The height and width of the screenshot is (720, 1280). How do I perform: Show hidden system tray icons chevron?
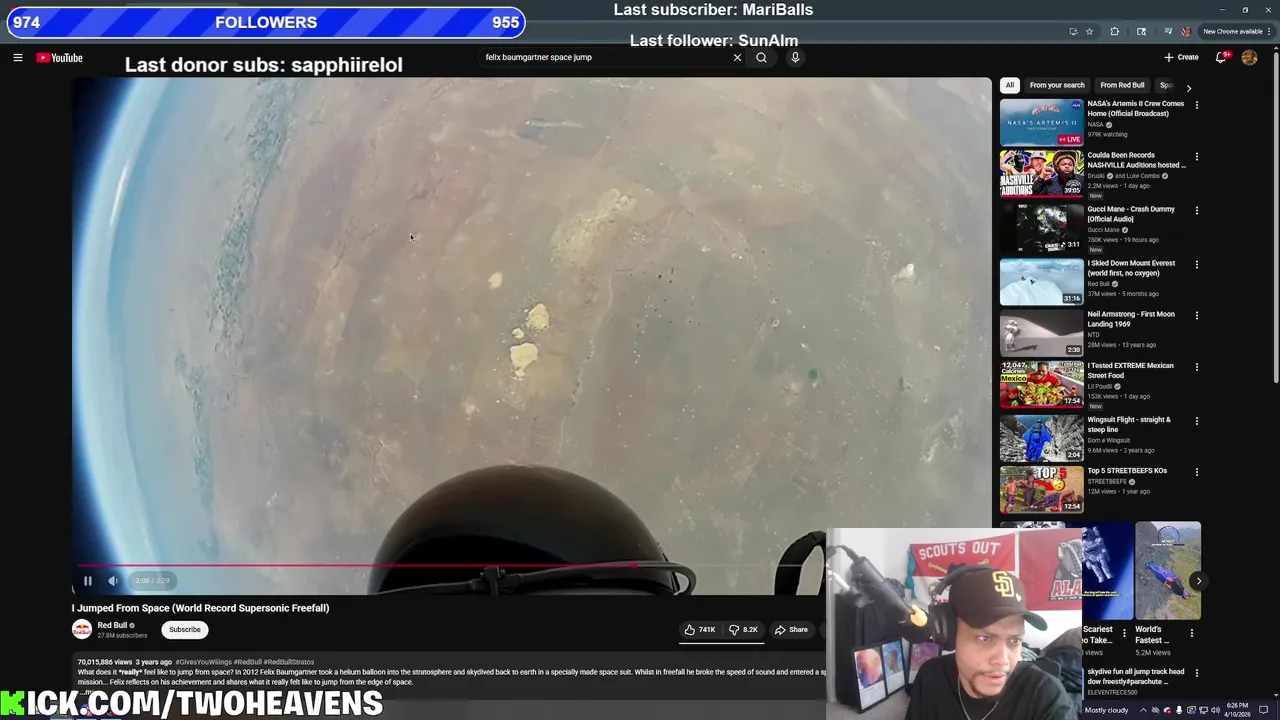point(1143,710)
